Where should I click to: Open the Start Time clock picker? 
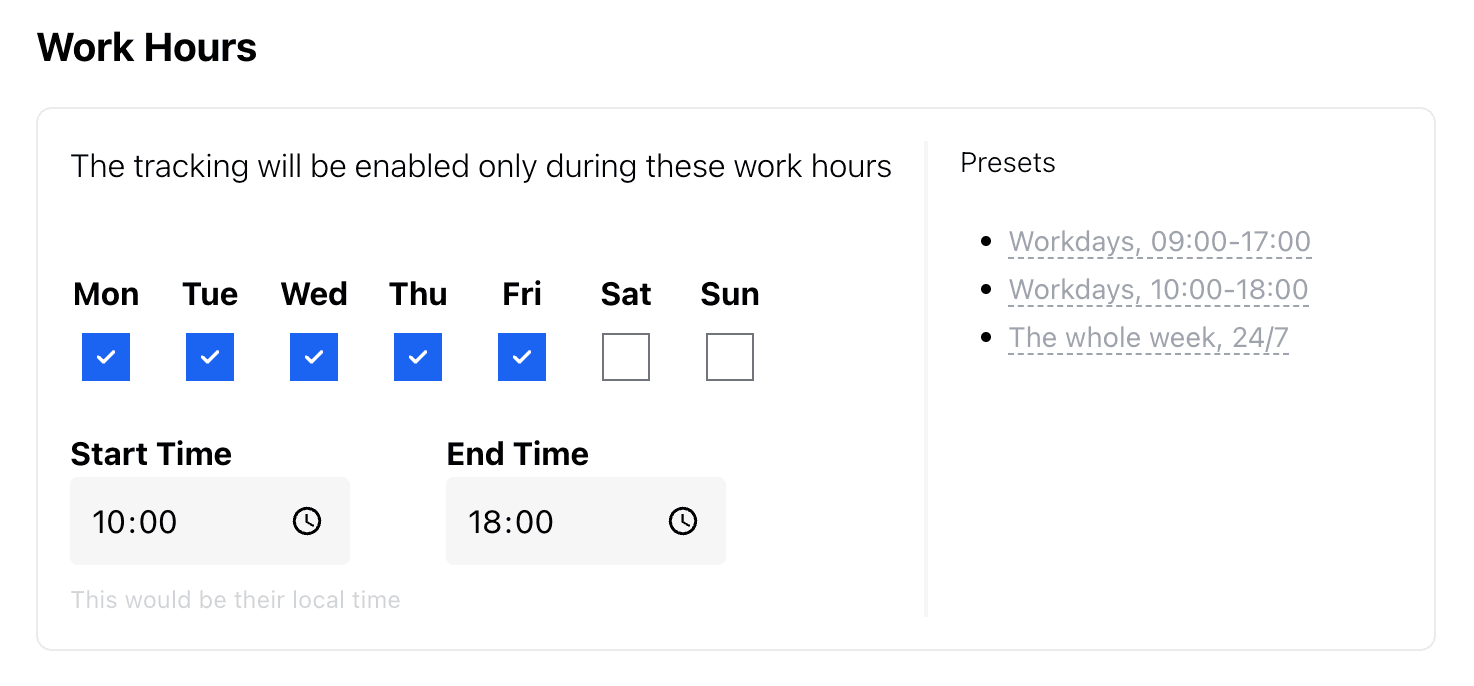tap(308, 520)
